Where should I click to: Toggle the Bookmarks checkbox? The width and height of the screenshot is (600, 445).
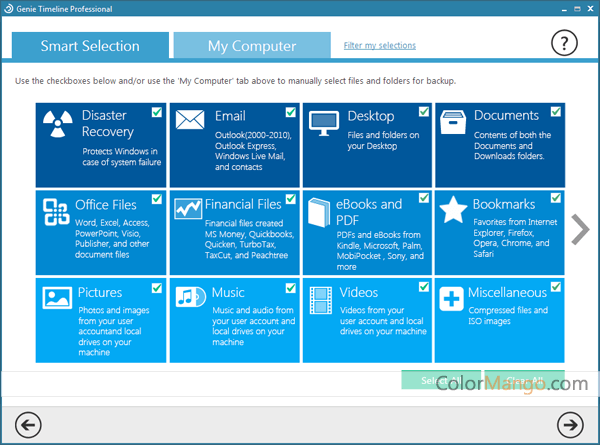click(x=556, y=198)
